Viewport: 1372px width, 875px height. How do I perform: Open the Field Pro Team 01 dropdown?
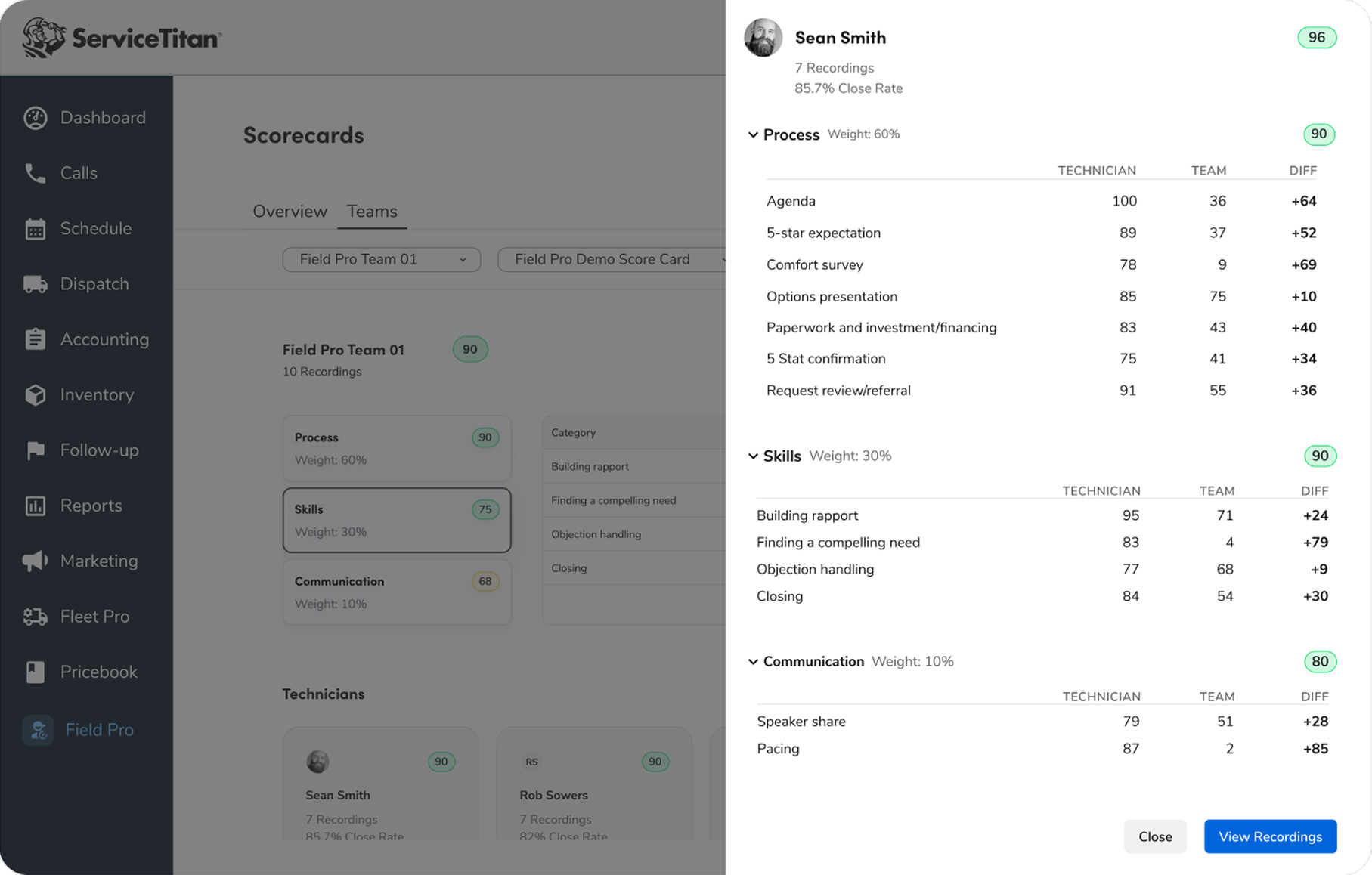coord(381,259)
